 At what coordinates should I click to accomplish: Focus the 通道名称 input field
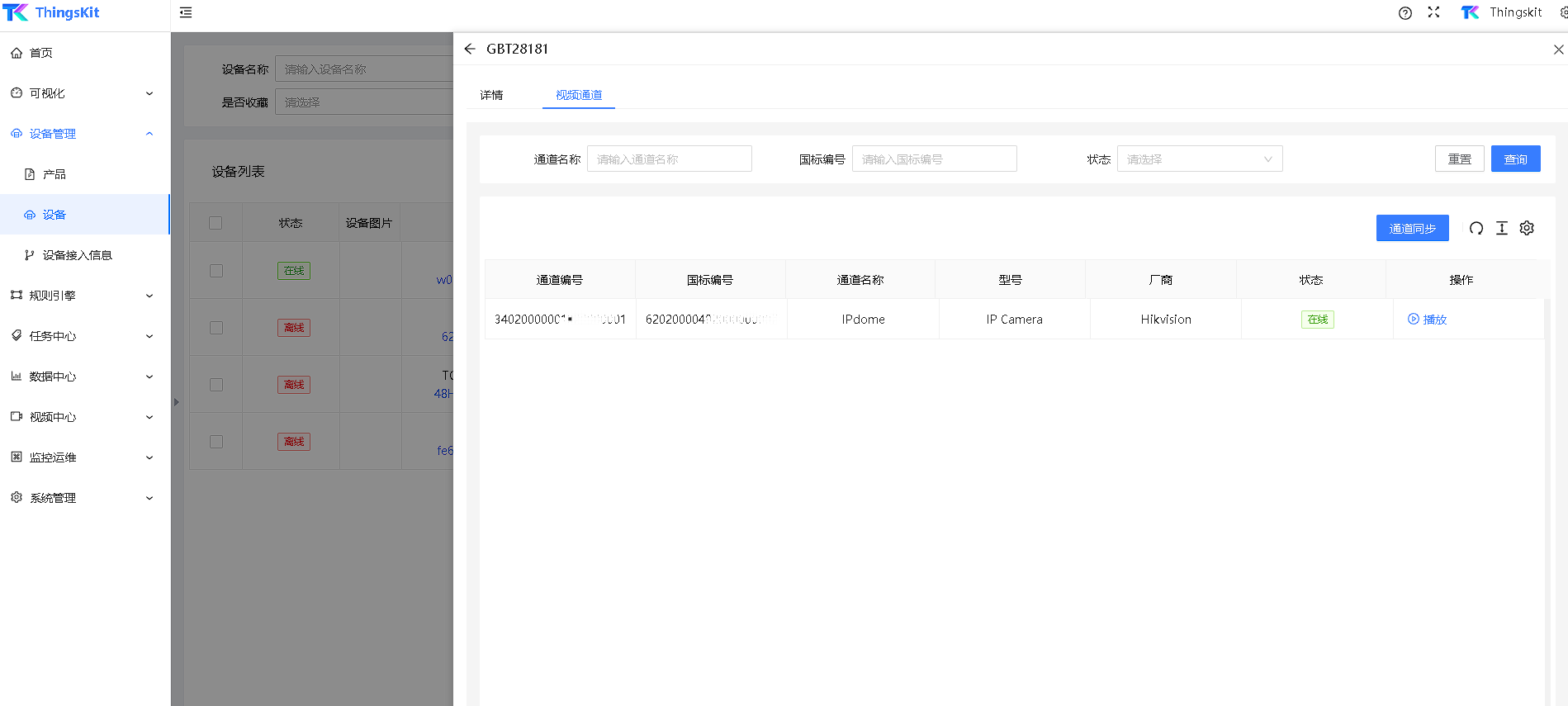[x=669, y=159]
